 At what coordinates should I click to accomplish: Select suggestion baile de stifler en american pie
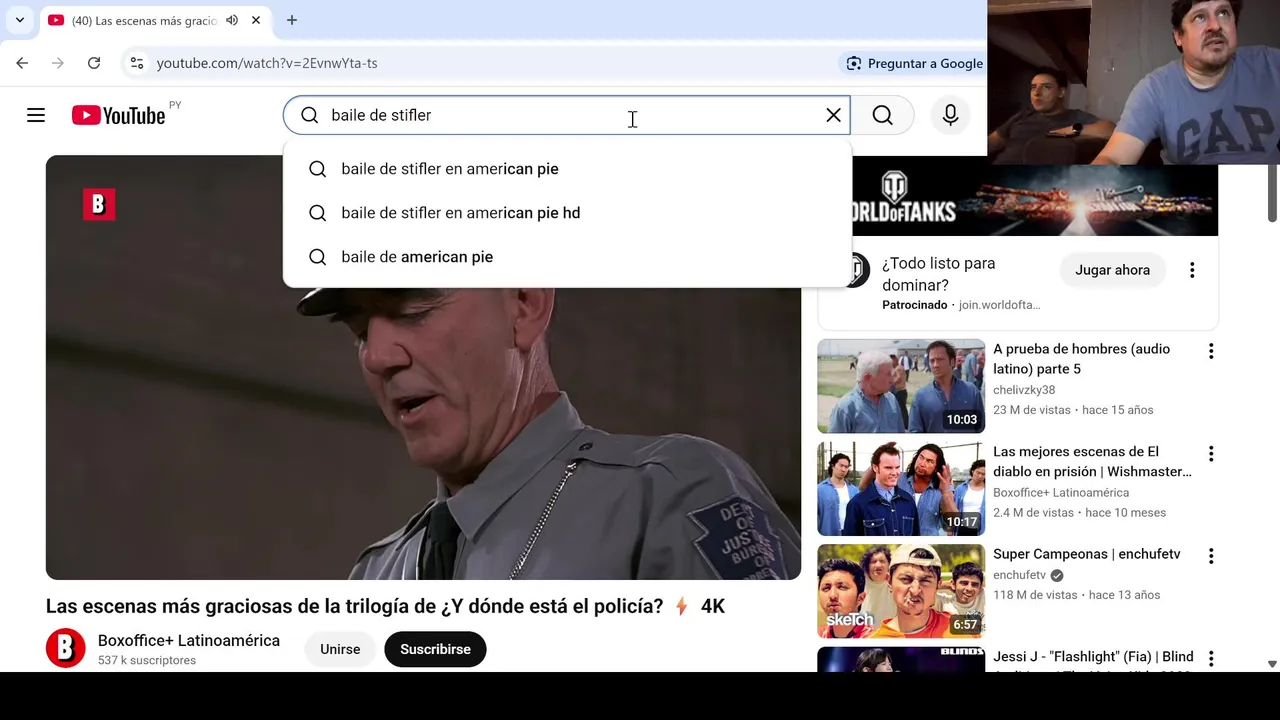tap(567, 169)
